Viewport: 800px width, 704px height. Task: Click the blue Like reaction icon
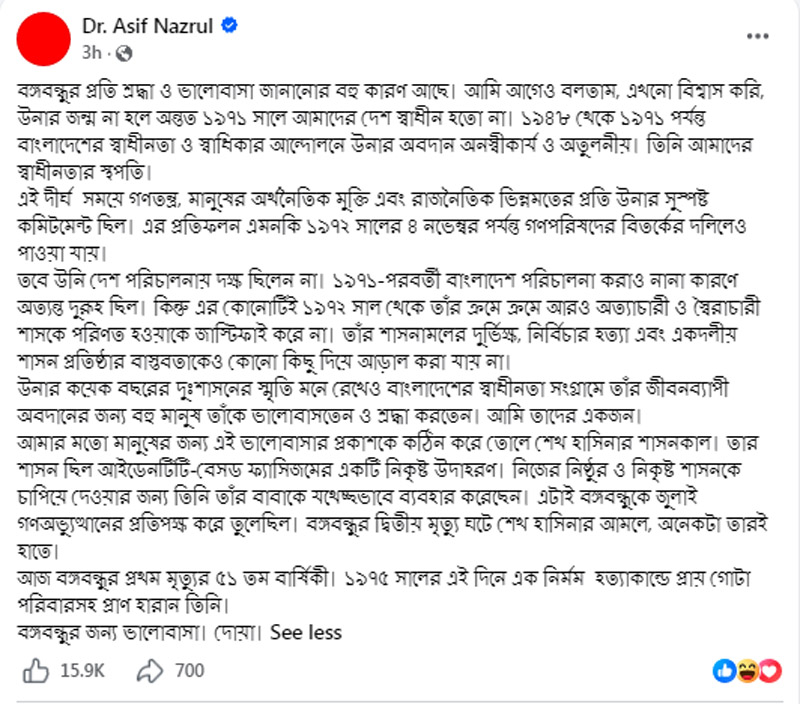click(724, 671)
